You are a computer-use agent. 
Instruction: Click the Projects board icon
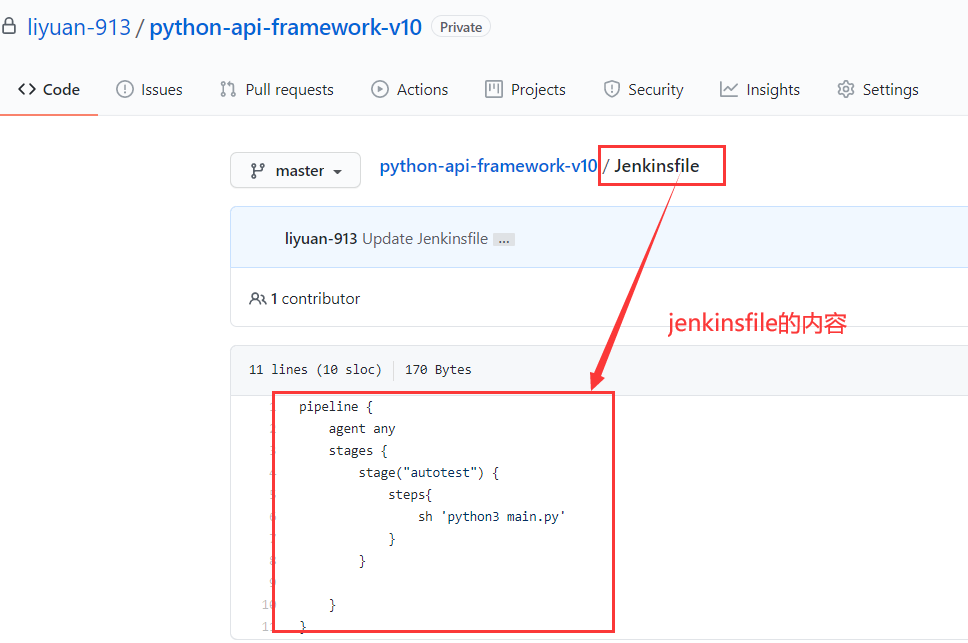(x=494, y=89)
